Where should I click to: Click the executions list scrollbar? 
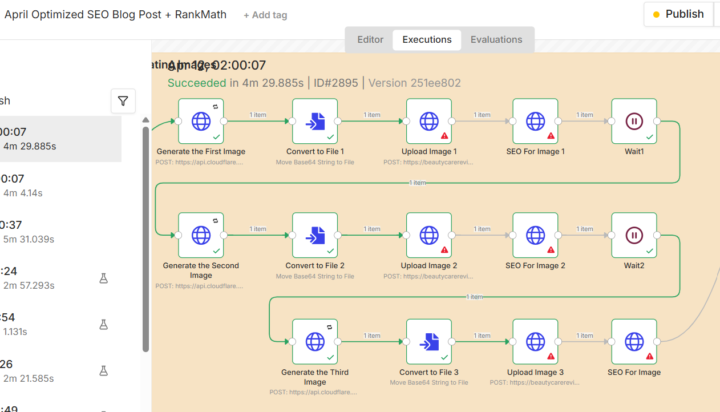(x=146, y=239)
